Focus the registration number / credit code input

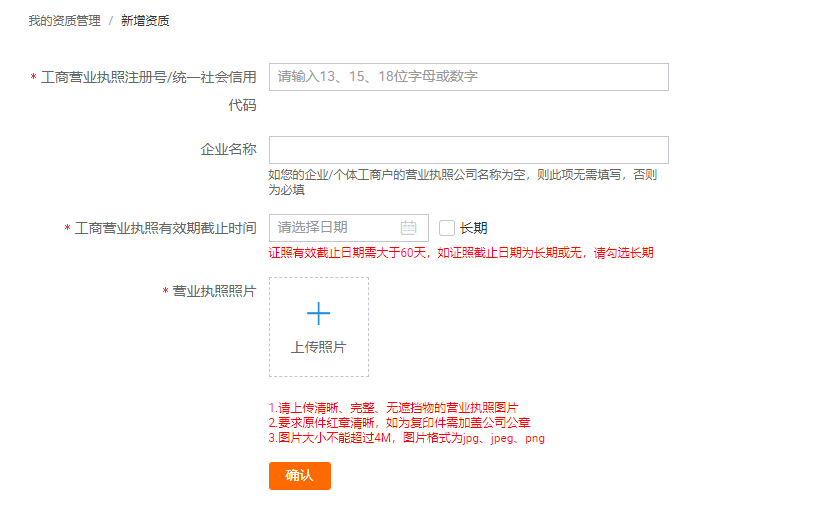(x=468, y=77)
